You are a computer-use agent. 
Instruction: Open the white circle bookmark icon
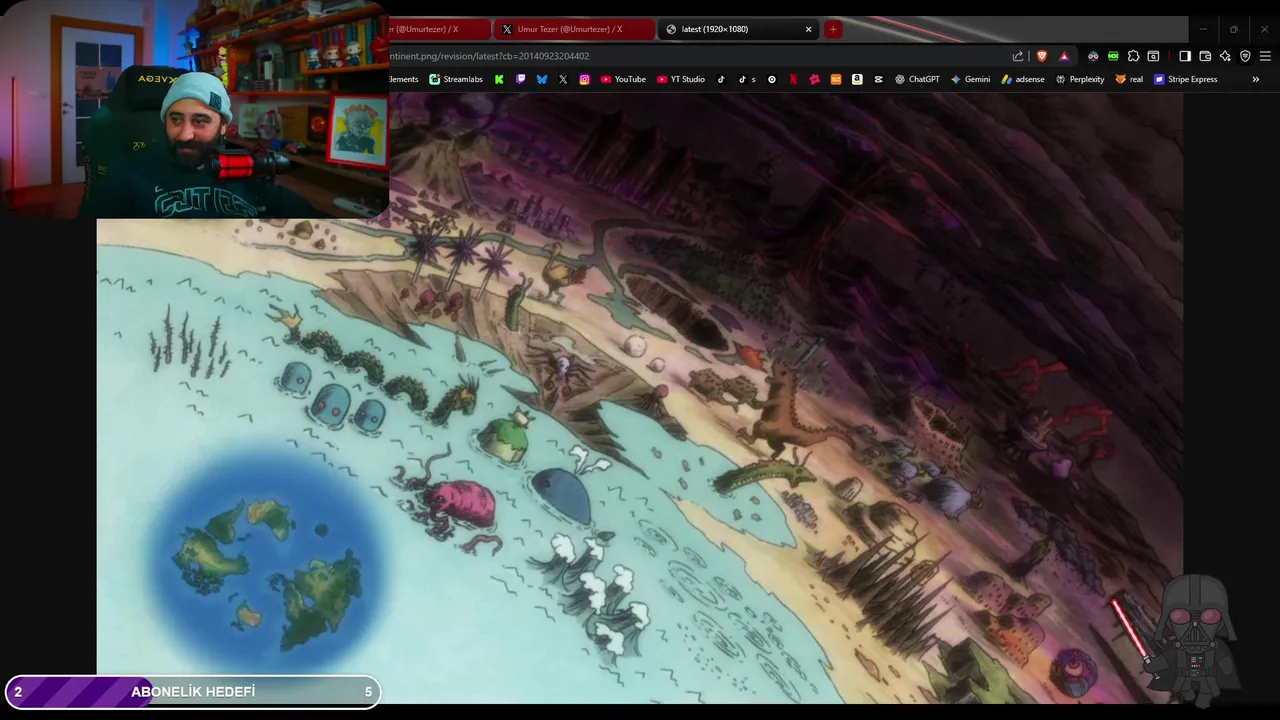click(x=771, y=79)
